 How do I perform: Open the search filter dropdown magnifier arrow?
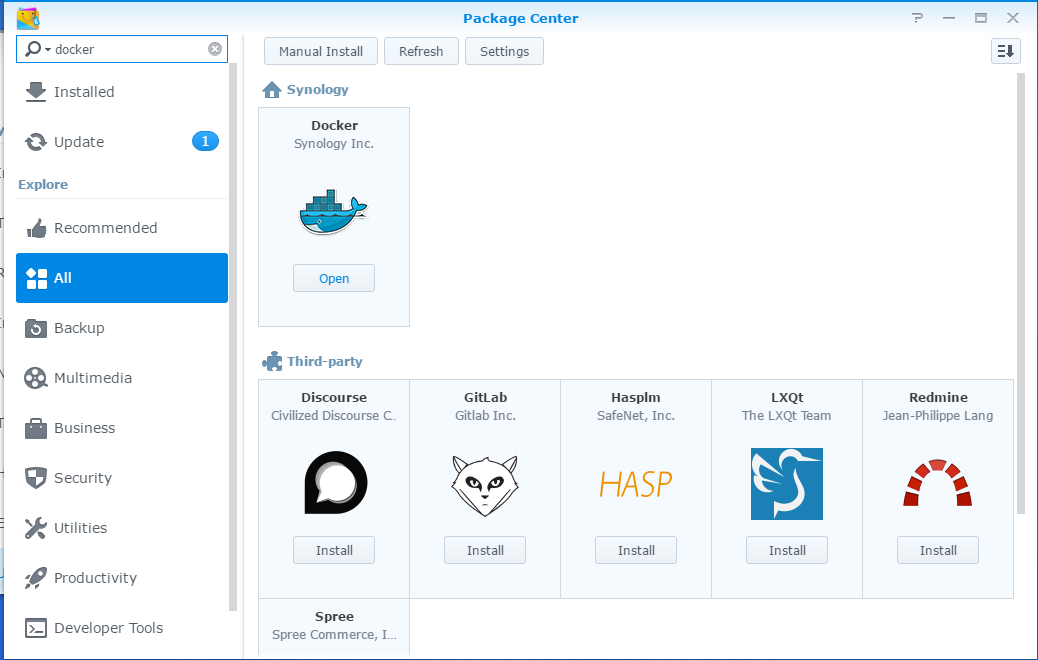(38, 49)
